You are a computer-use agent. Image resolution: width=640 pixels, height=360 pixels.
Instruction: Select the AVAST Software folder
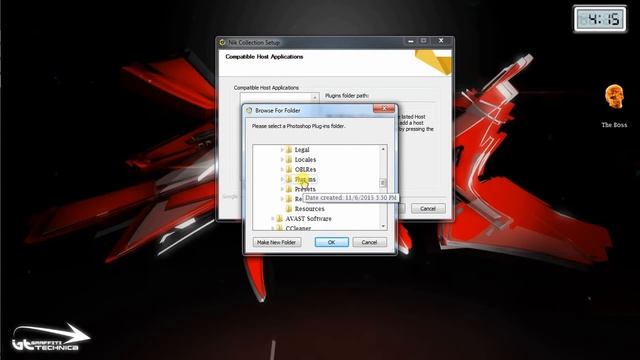(308, 218)
